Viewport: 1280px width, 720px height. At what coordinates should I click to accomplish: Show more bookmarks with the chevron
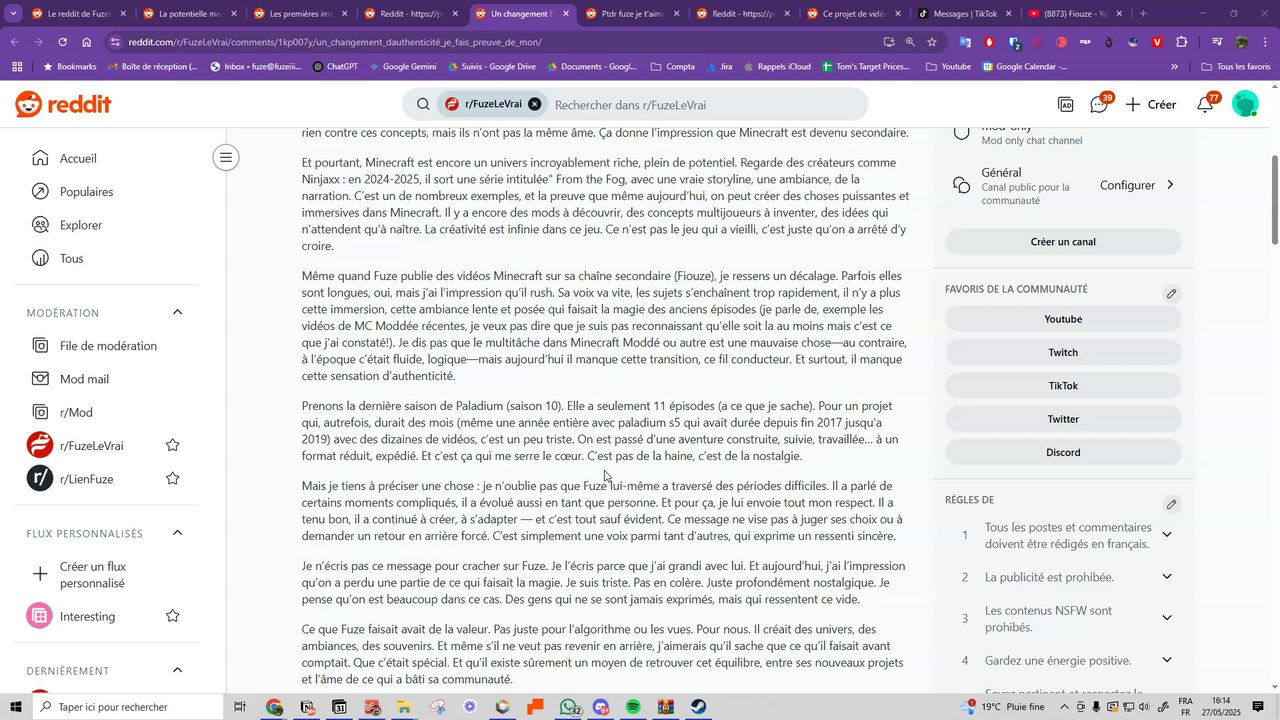coord(1174,67)
